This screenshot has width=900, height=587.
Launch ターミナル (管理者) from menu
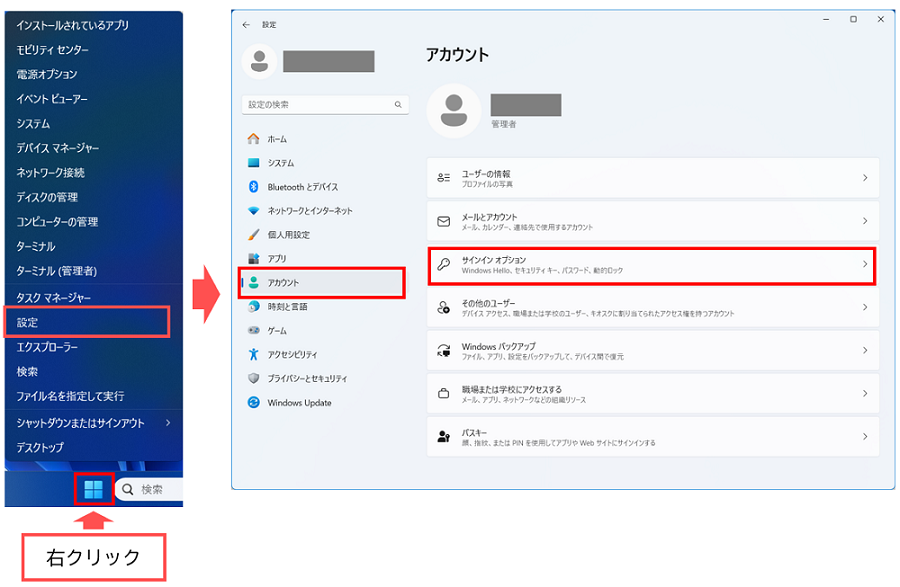click(56, 271)
